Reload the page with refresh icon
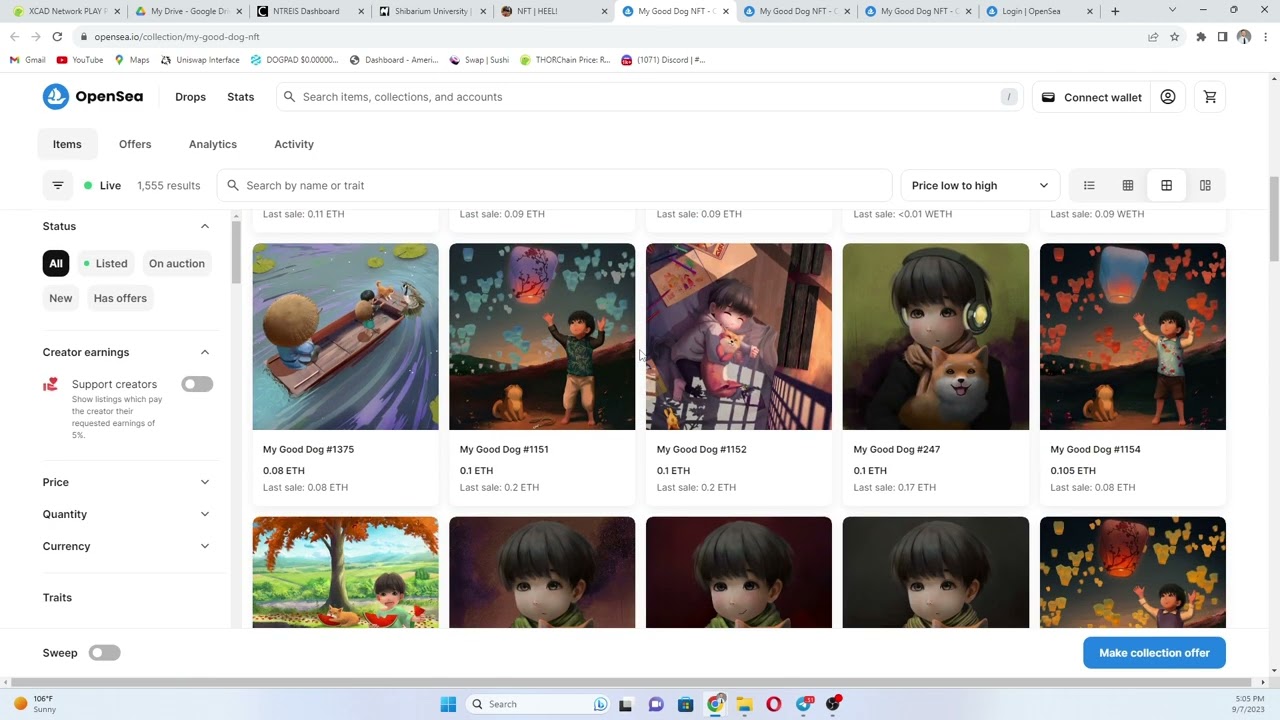 click(57, 36)
